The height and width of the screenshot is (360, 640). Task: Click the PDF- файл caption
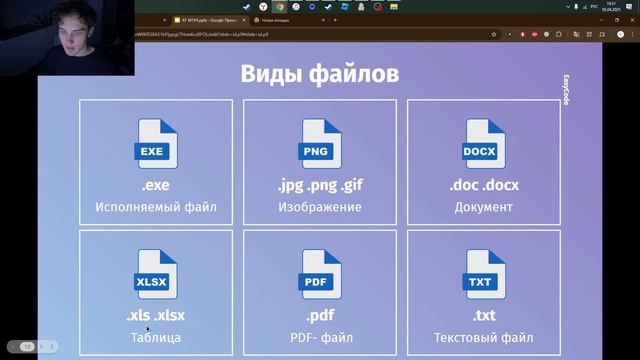pyautogui.click(x=322, y=338)
